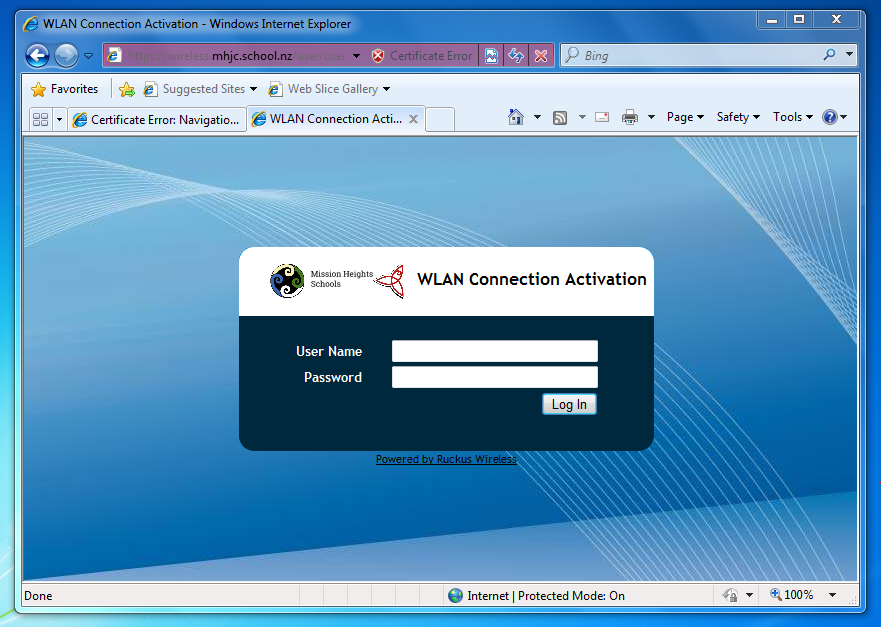
Task: Click the back navigation arrow
Action: pyautogui.click(x=37, y=55)
